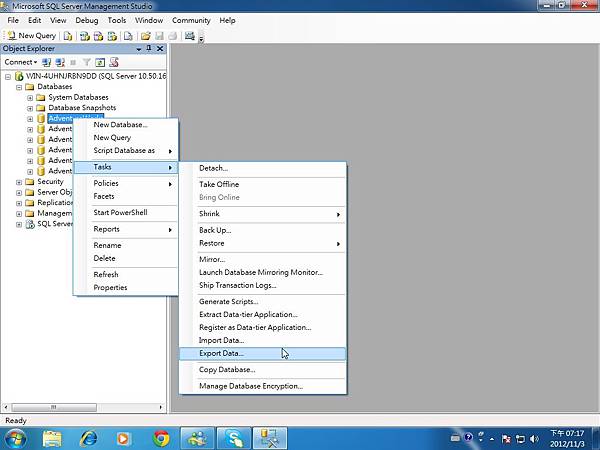The width and height of the screenshot is (600, 450).
Task: Click the Stop icon in Object Explorer
Action: pyautogui.click(x=73, y=62)
